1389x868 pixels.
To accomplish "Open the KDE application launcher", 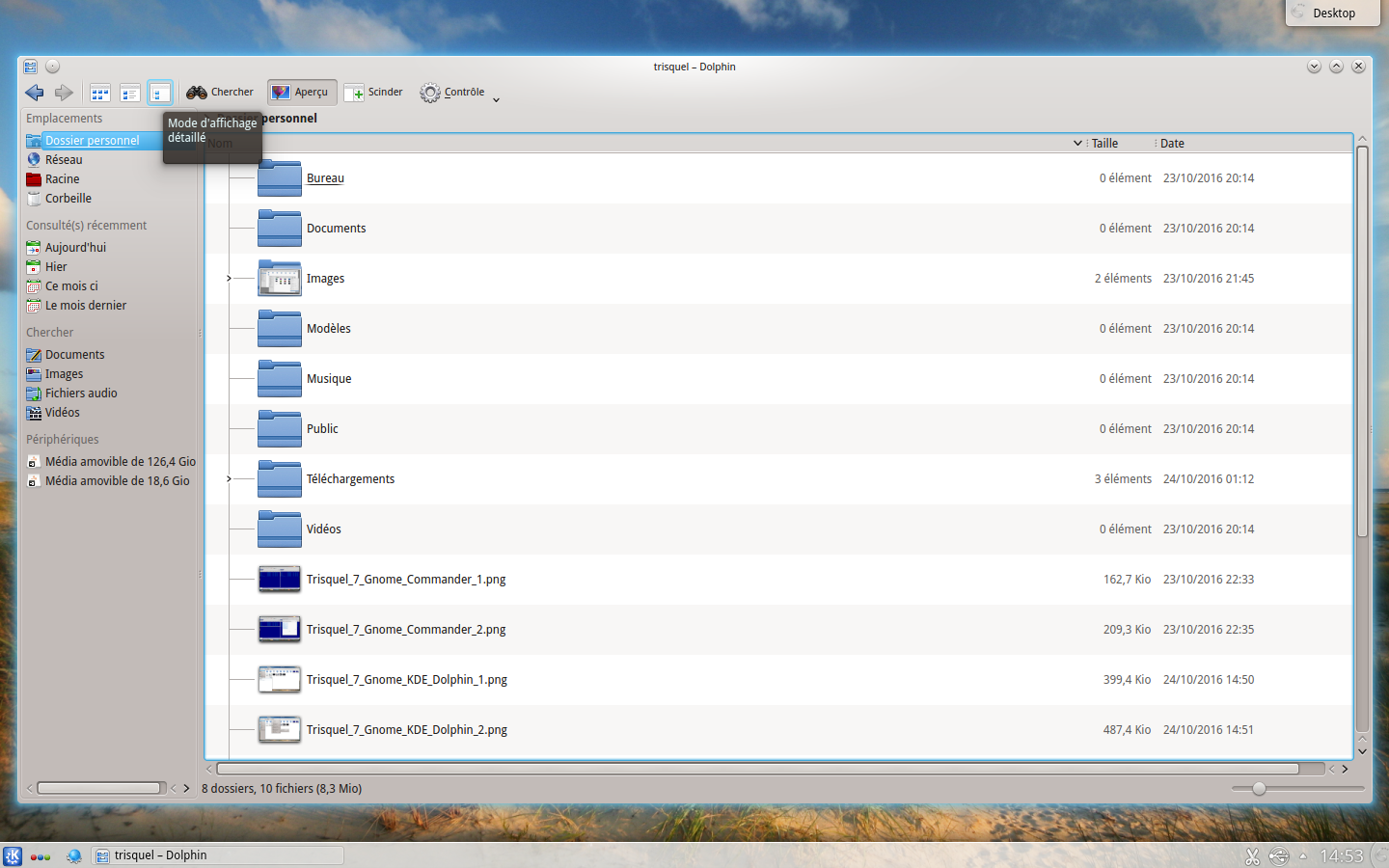I will point(13,855).
